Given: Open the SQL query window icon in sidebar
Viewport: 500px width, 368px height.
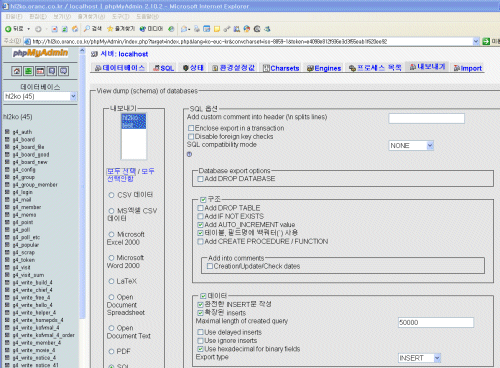Looking at the screenshot, I should click(40, 71).
